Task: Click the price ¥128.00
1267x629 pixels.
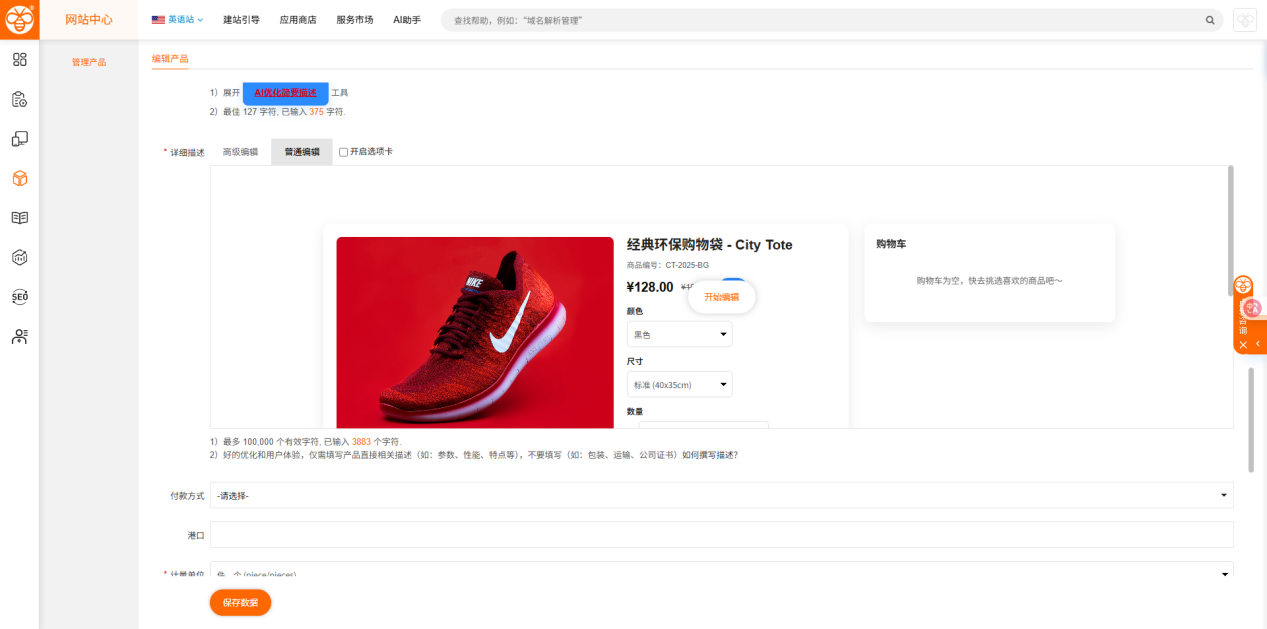Action: (x=650, y=287)
